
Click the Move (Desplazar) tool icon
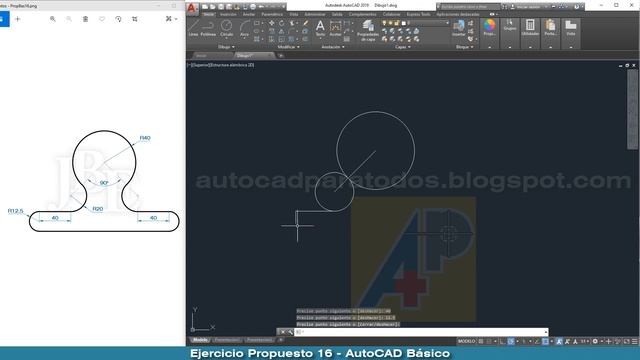point(271,23)
